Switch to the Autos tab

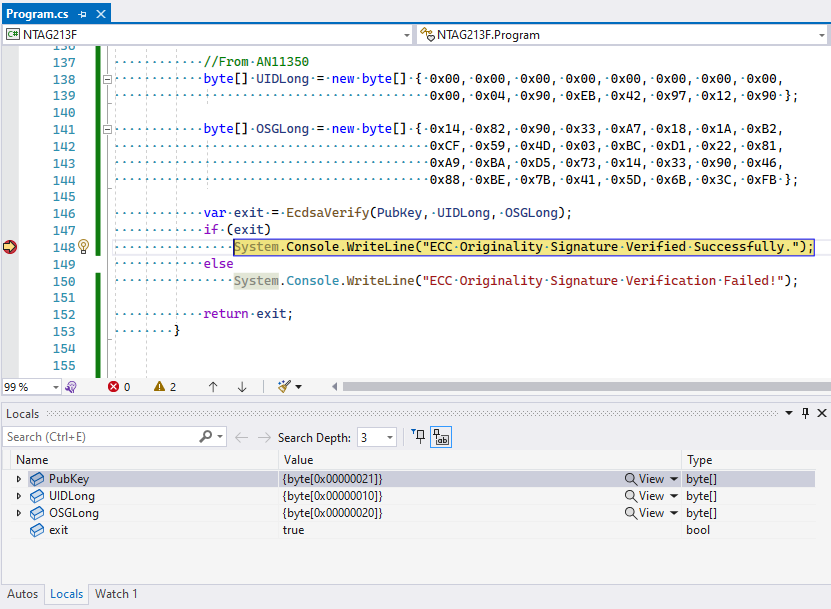coord(22,594)
